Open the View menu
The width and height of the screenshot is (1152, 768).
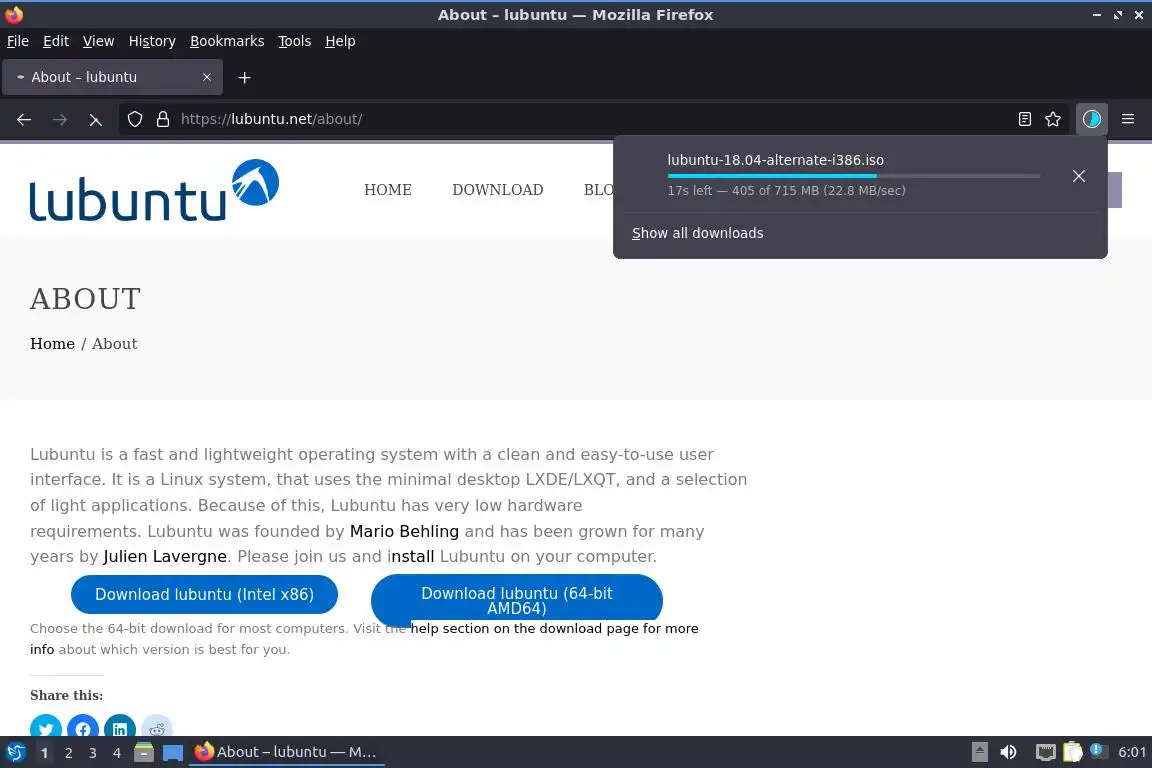98,41
